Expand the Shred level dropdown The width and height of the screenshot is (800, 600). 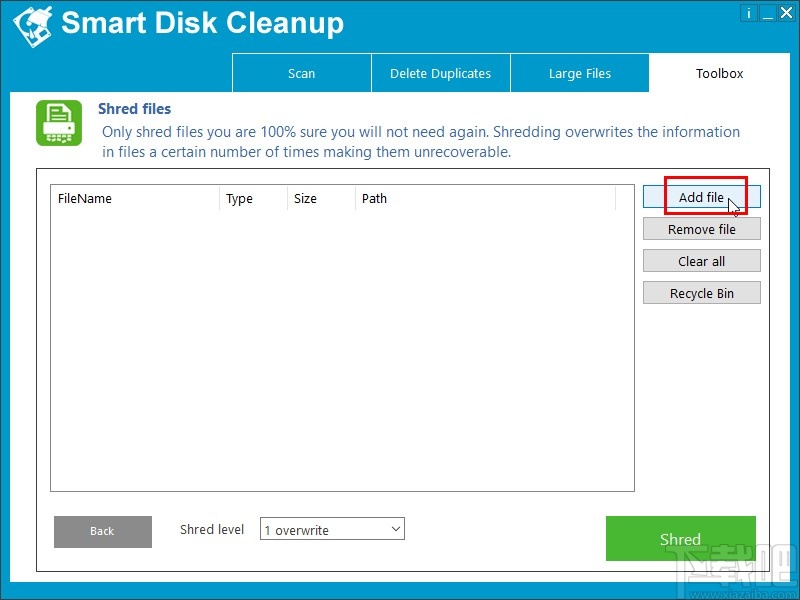tap(332, 529)
